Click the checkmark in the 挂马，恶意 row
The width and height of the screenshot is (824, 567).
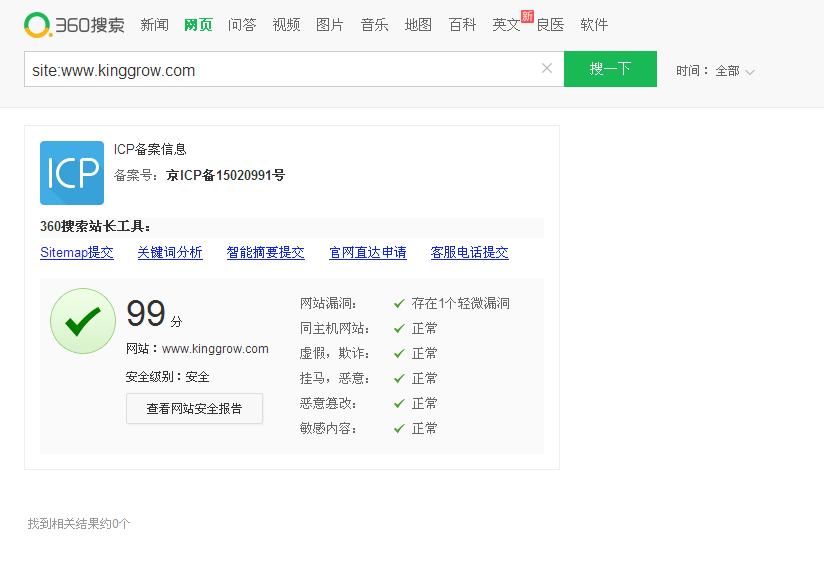[x=399, y=378]
